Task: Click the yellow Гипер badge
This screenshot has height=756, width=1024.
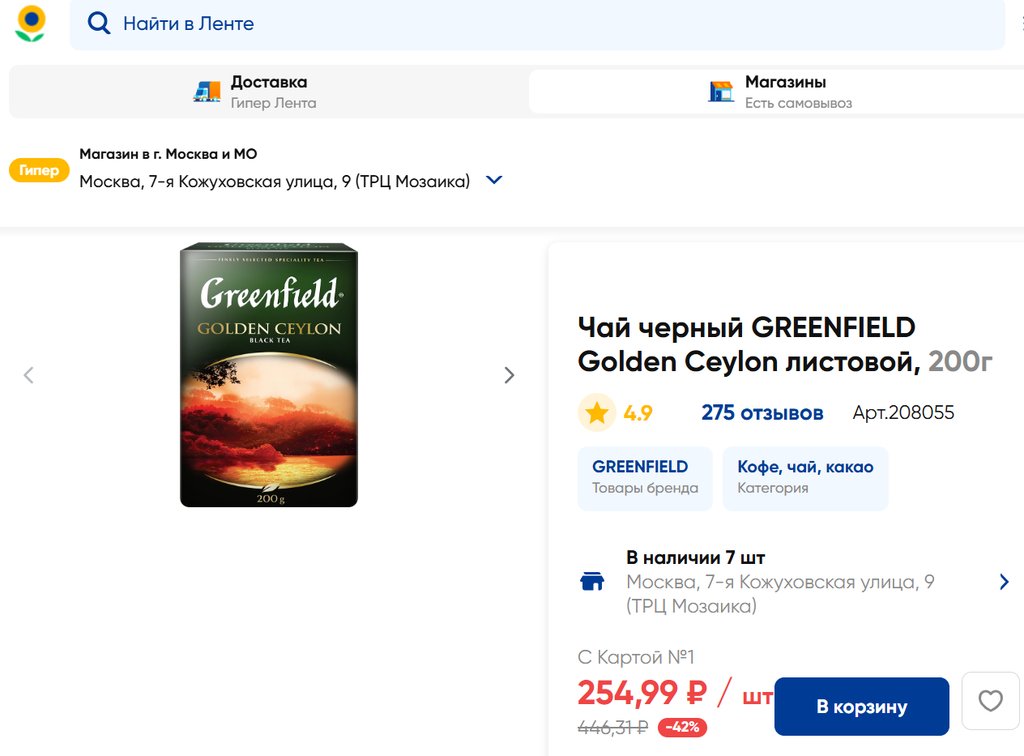Action: [39, 170]
